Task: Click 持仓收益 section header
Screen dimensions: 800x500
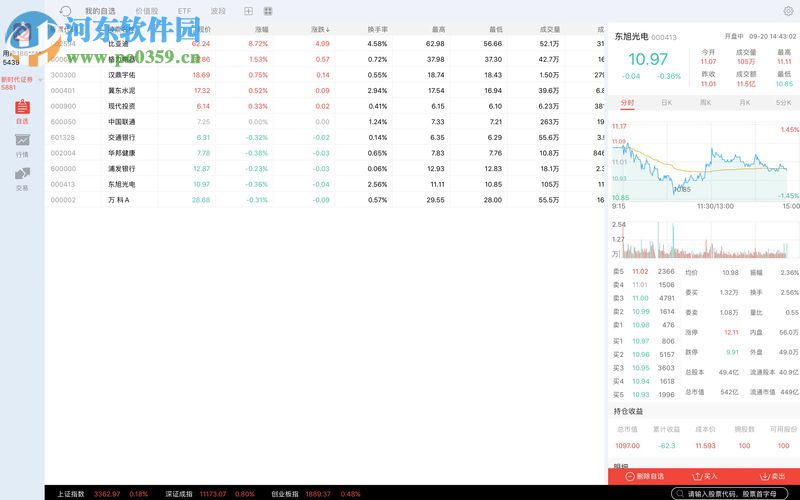Action: pos(628,411)
